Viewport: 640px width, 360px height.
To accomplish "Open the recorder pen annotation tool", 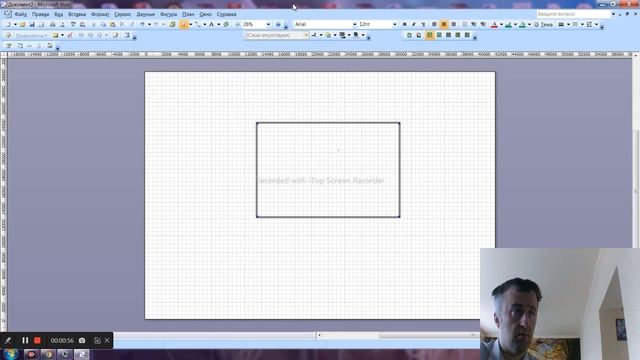I will [8, 340].
